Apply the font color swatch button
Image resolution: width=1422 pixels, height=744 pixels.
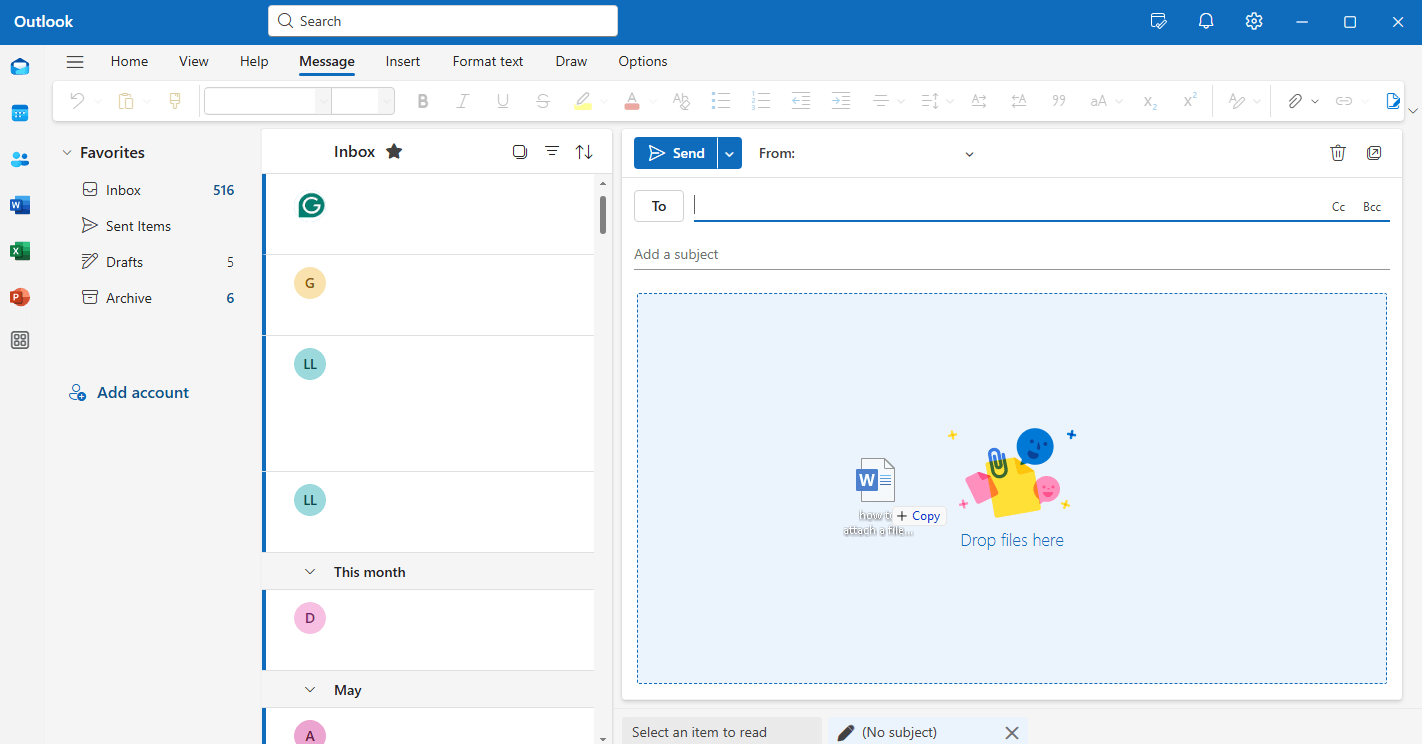[x=631, y=101]
